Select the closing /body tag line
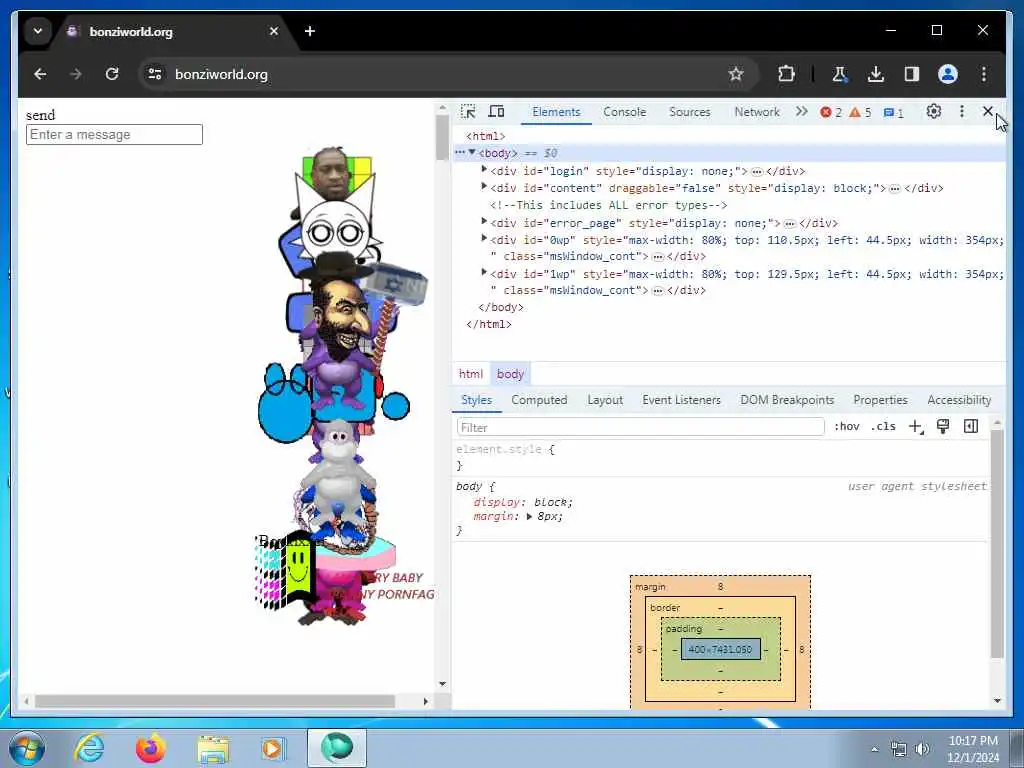This screenshot has height=768, width=1024. click(501, 307)
